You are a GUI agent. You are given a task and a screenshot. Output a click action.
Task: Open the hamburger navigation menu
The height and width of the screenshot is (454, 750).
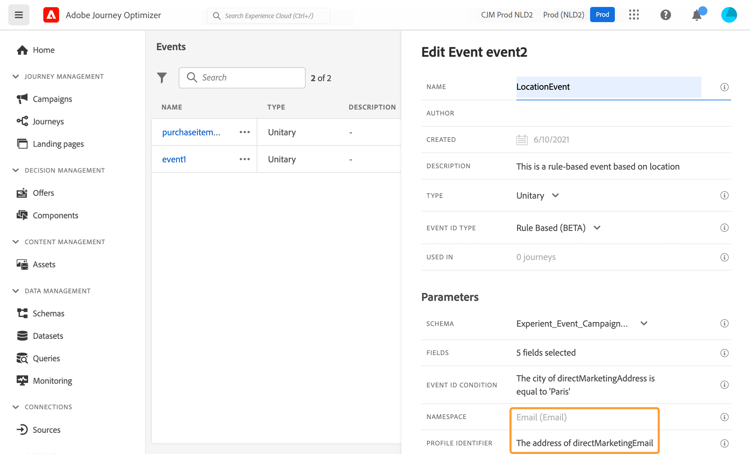tap(19, 15)
